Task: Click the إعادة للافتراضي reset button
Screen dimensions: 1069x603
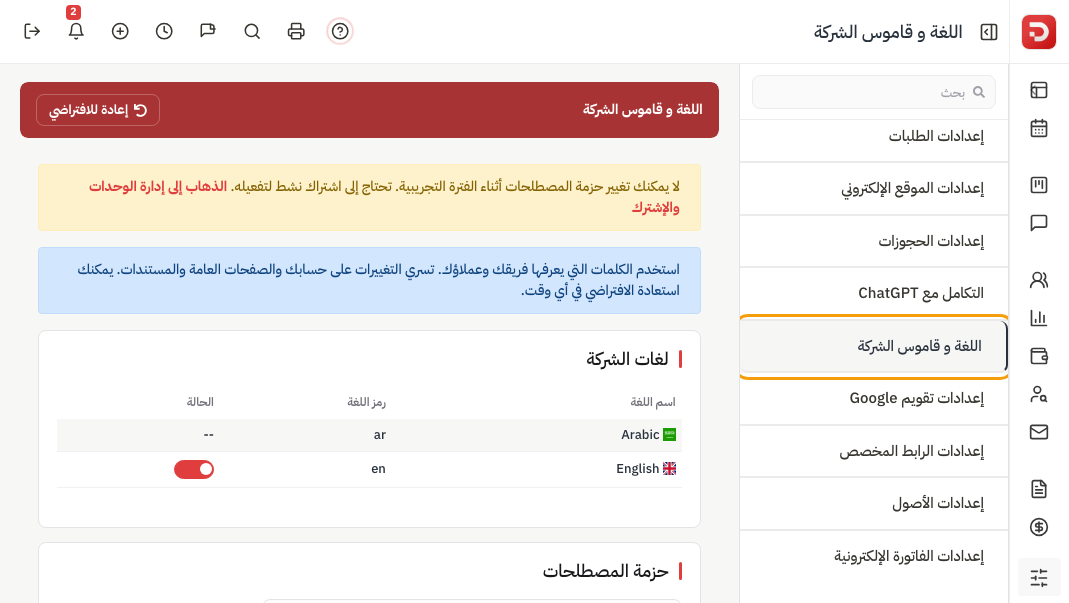Action: point(98,110)
